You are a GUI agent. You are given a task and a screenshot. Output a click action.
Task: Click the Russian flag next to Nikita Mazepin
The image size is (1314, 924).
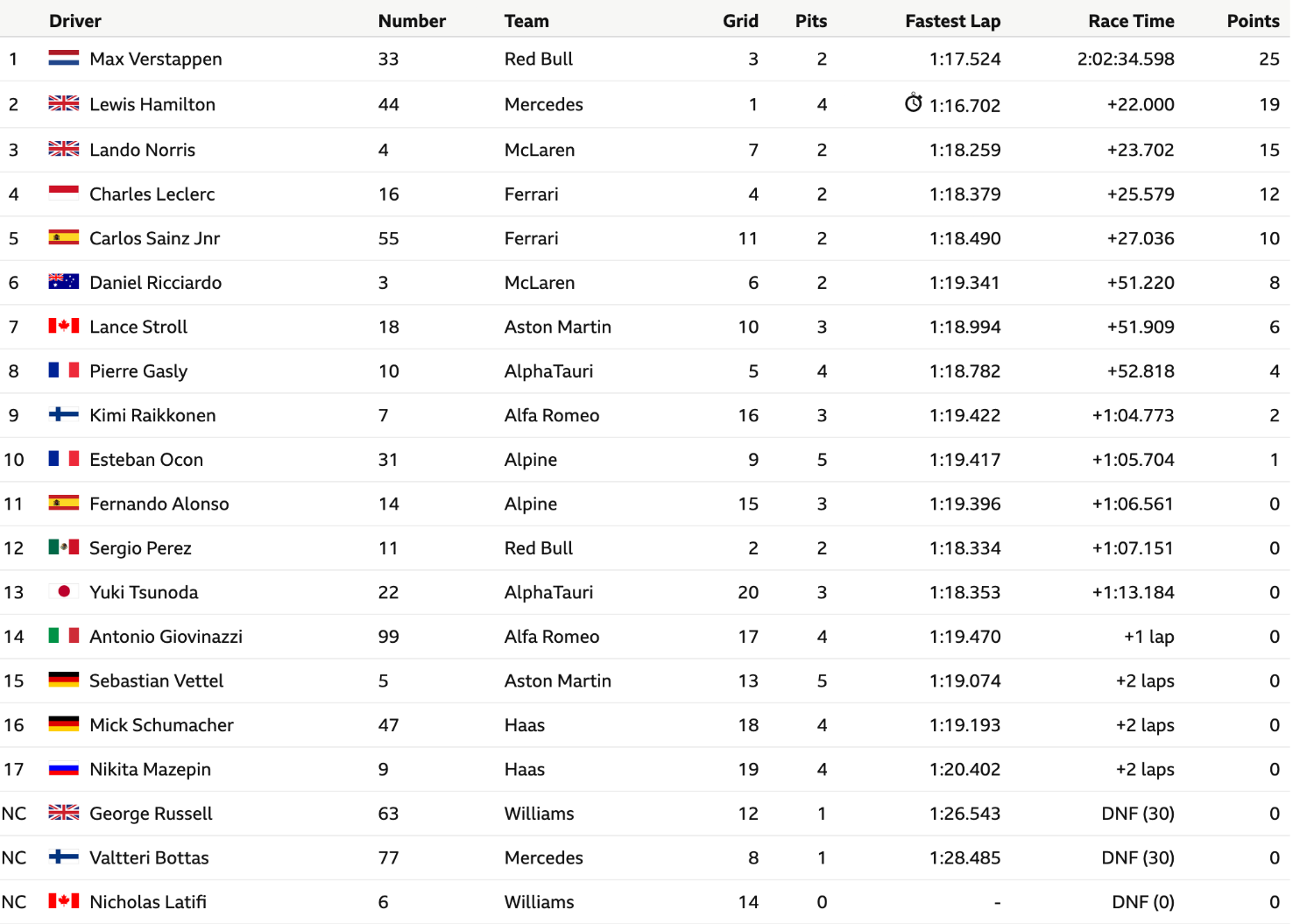[x=64, y=769]
